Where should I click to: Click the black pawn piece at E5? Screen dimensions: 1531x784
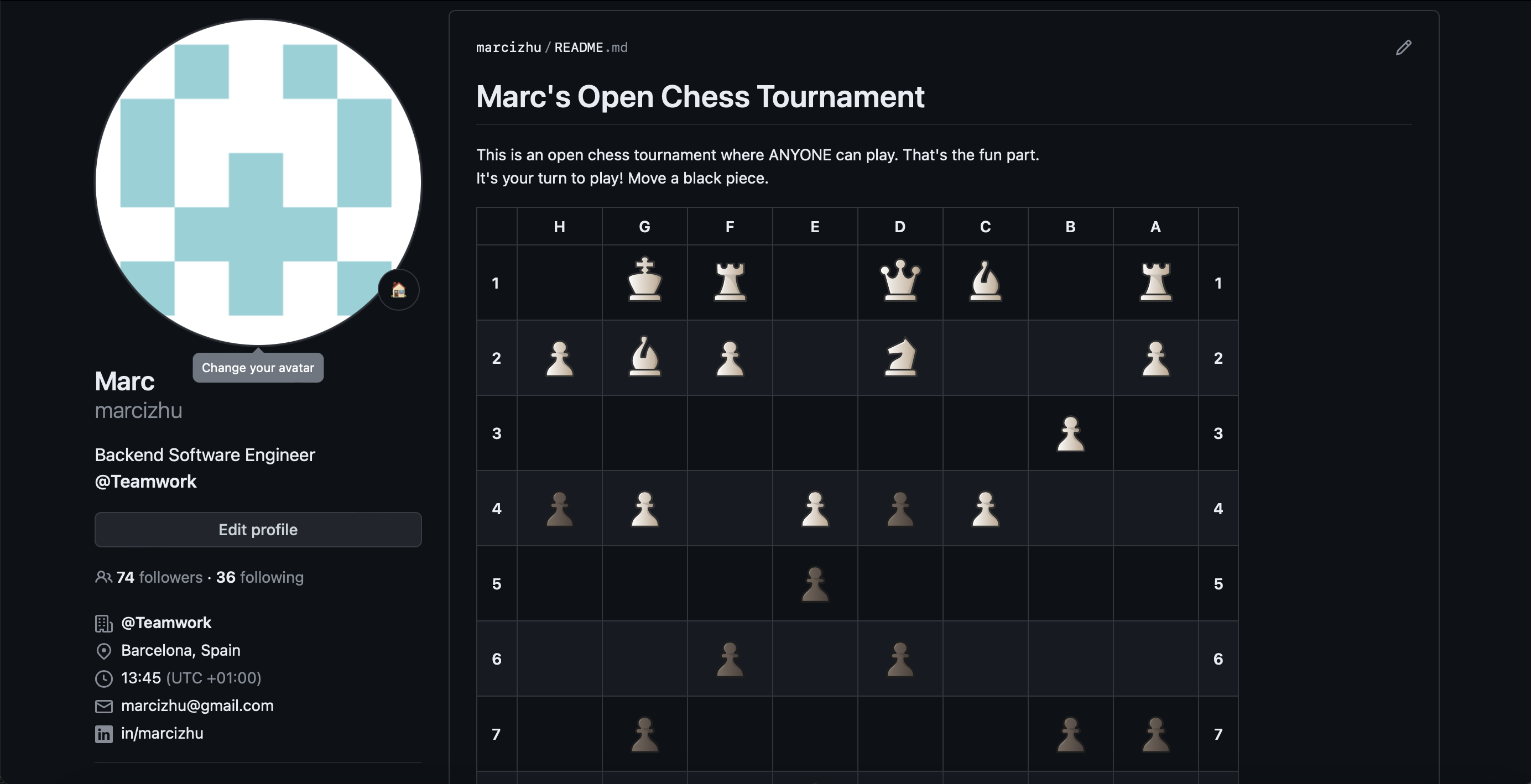pos(814,584)
